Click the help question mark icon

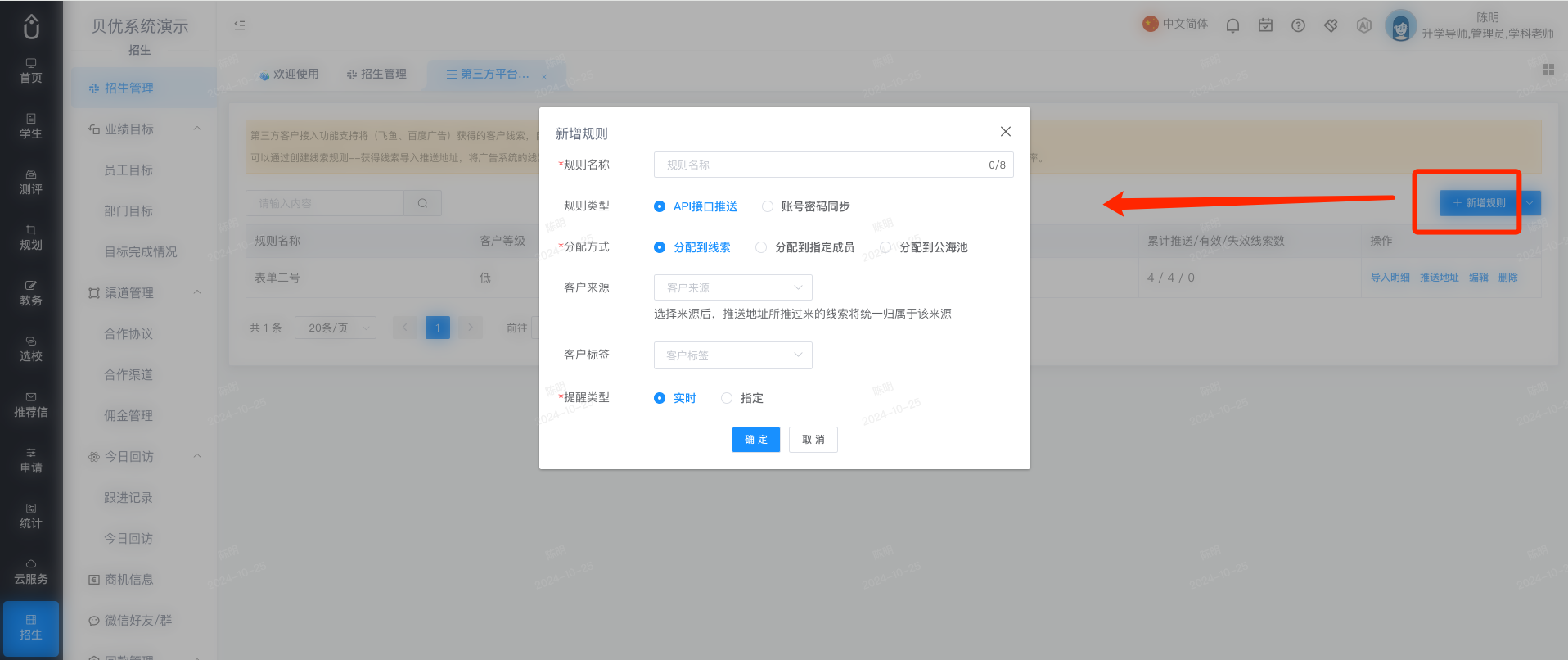pyautogui.click(x=1298, y=25)
